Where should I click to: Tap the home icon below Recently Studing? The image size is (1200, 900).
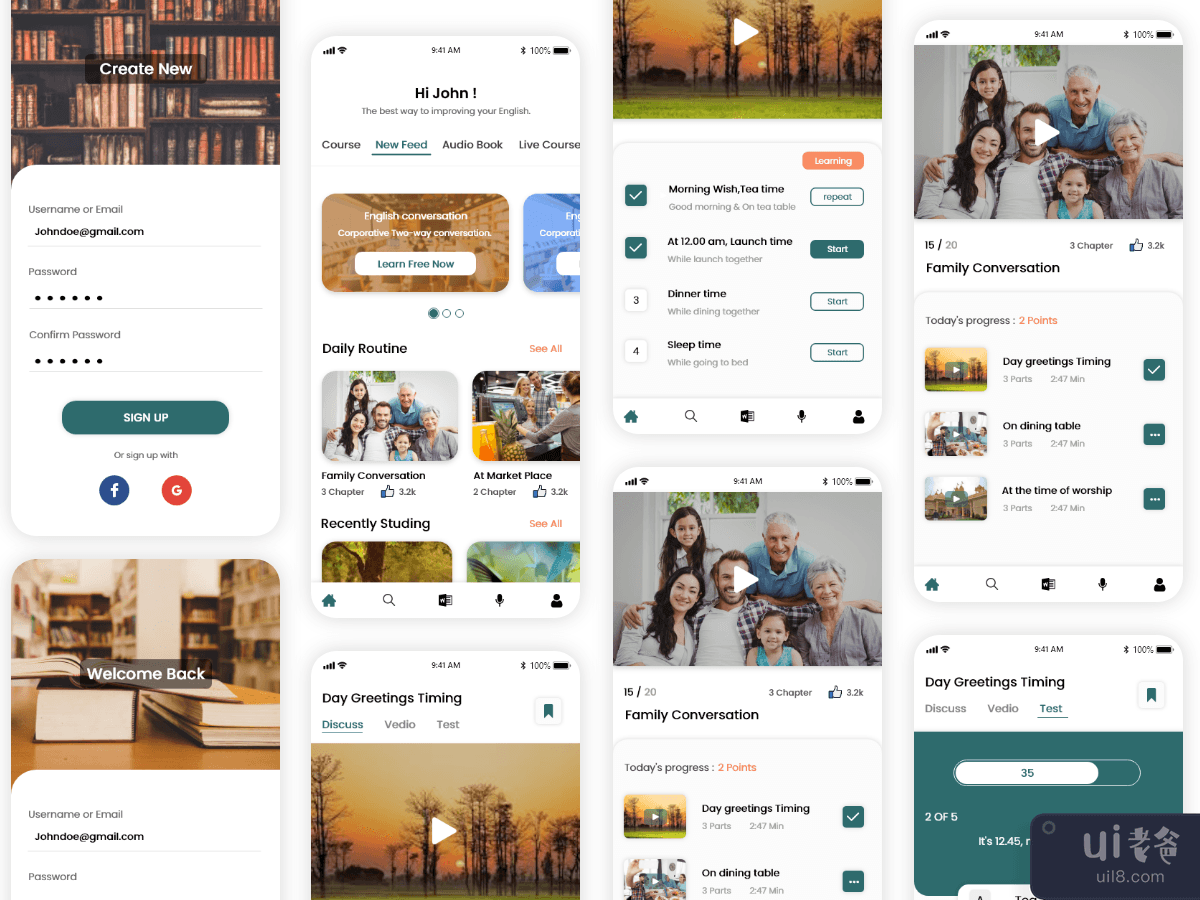[329, 600]
